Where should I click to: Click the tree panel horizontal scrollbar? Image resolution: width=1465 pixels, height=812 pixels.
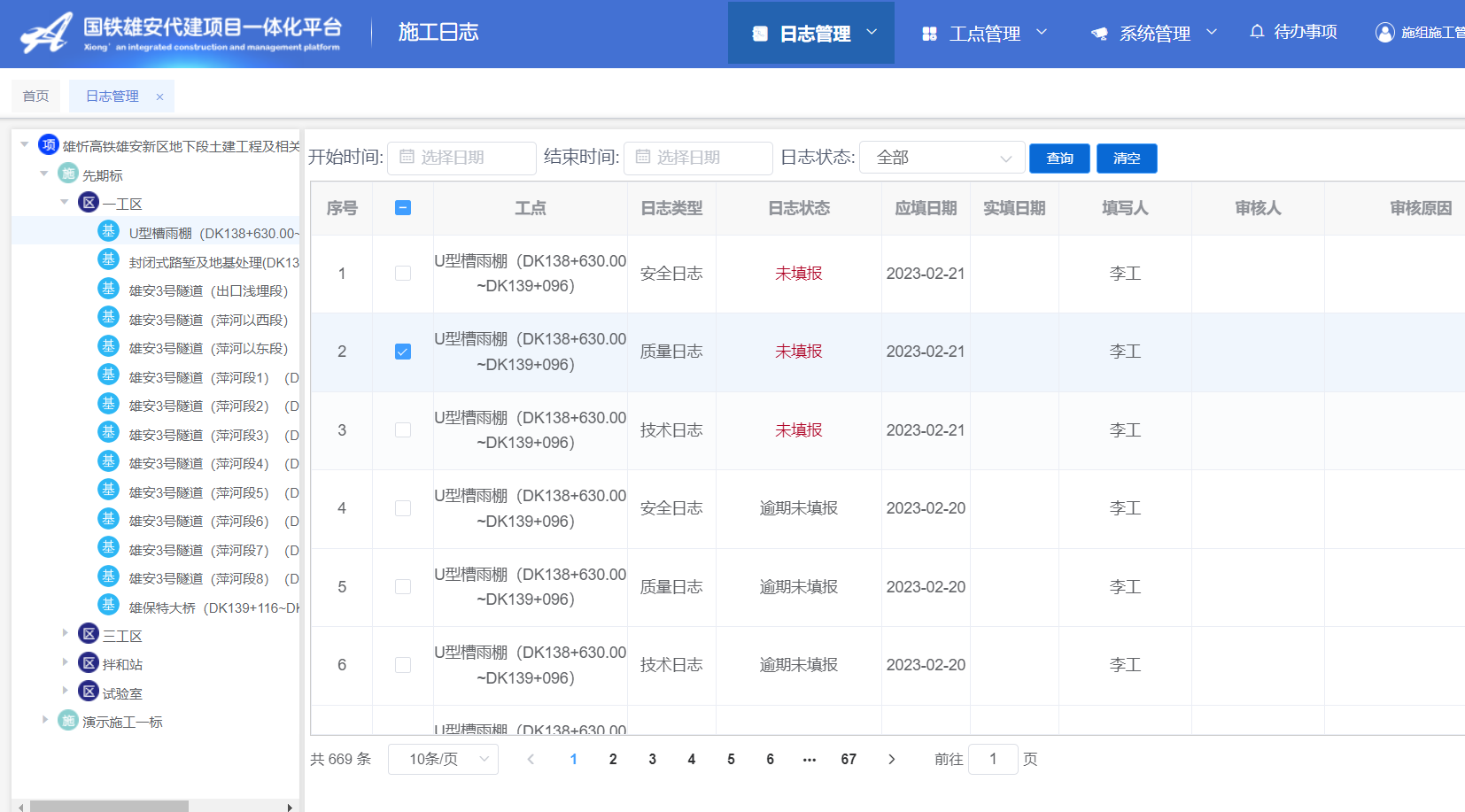[109, 807]
